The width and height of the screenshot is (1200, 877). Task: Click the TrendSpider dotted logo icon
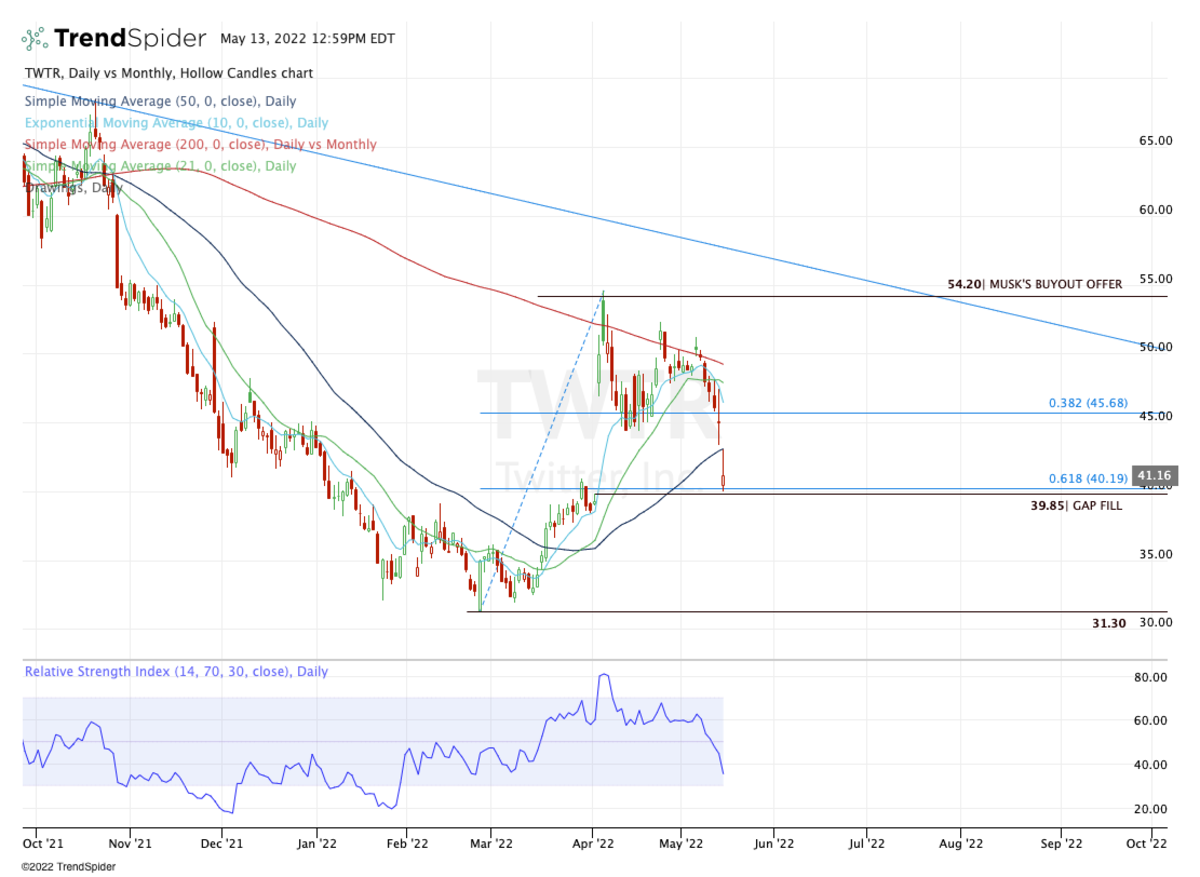(x=35, y=37)
